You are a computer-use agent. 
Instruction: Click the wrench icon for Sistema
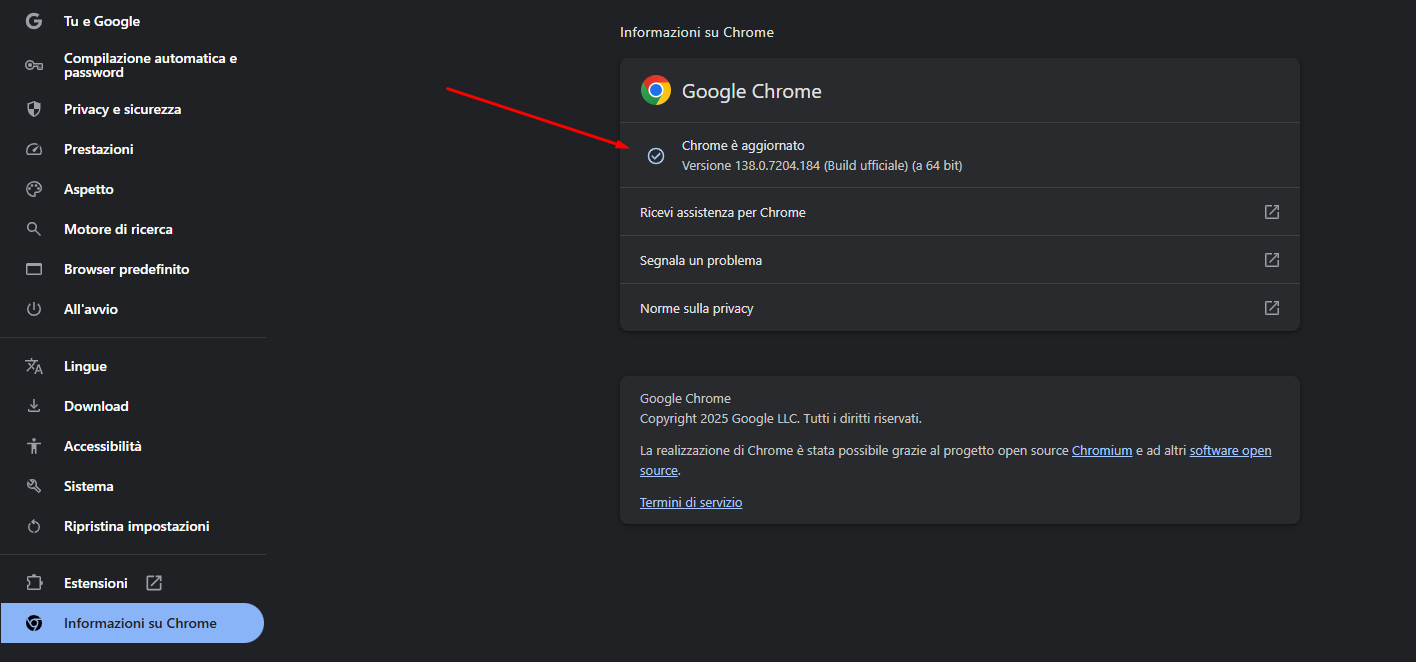click(34, 486)
